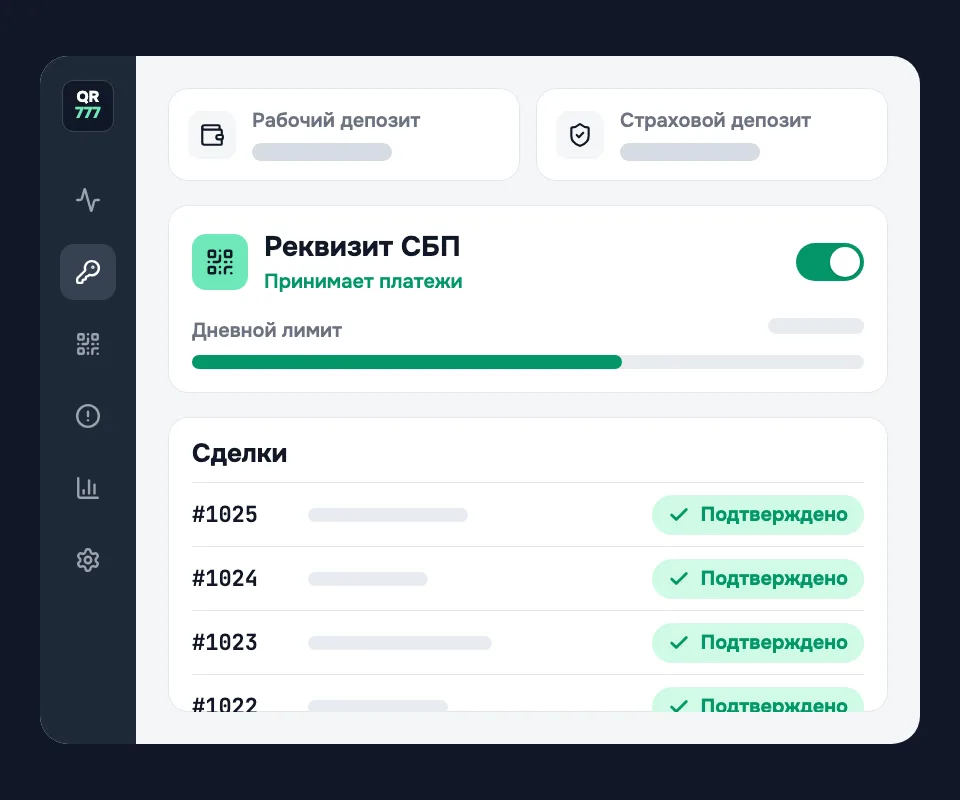The image size is (960, 800).
Task: Click the shield icon on Страховой депозит
Action: 580,135
